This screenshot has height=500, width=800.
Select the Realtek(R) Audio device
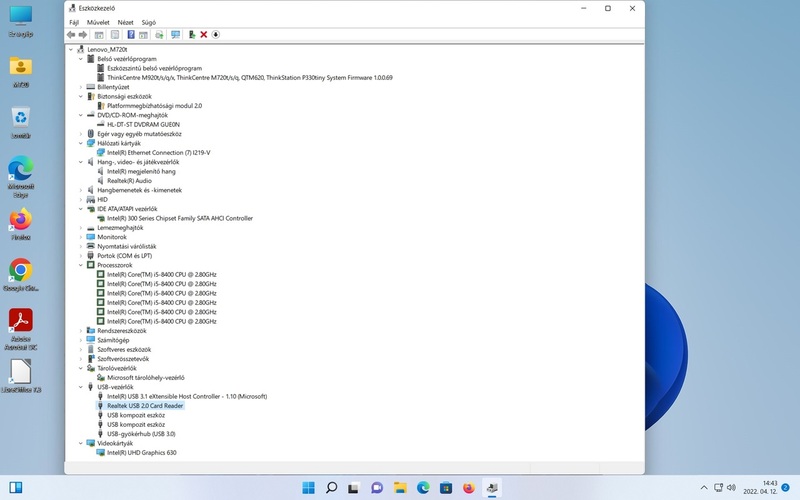click(x=129, y=181)
